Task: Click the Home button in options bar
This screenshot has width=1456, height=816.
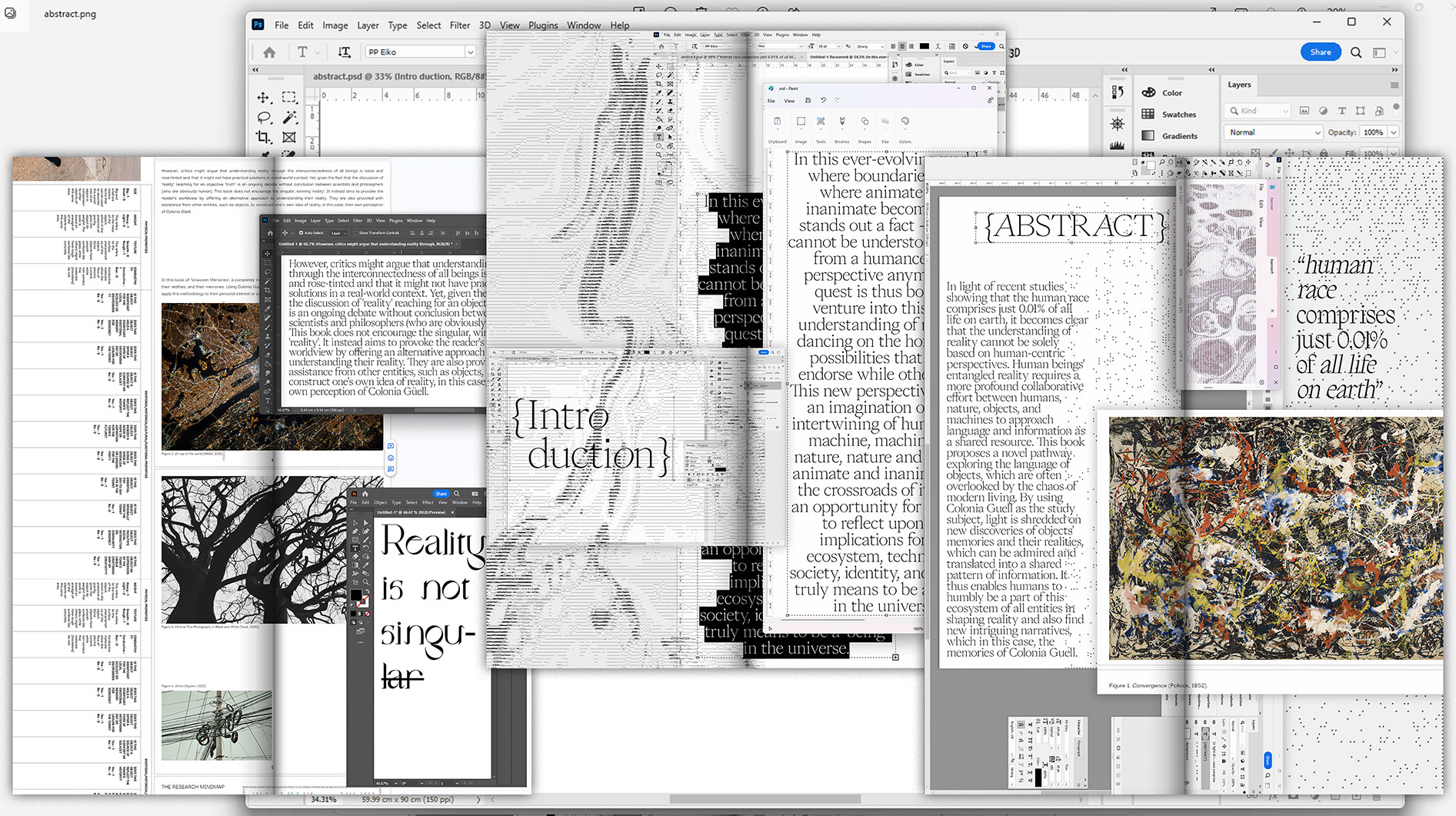Action: coord(269,52)
